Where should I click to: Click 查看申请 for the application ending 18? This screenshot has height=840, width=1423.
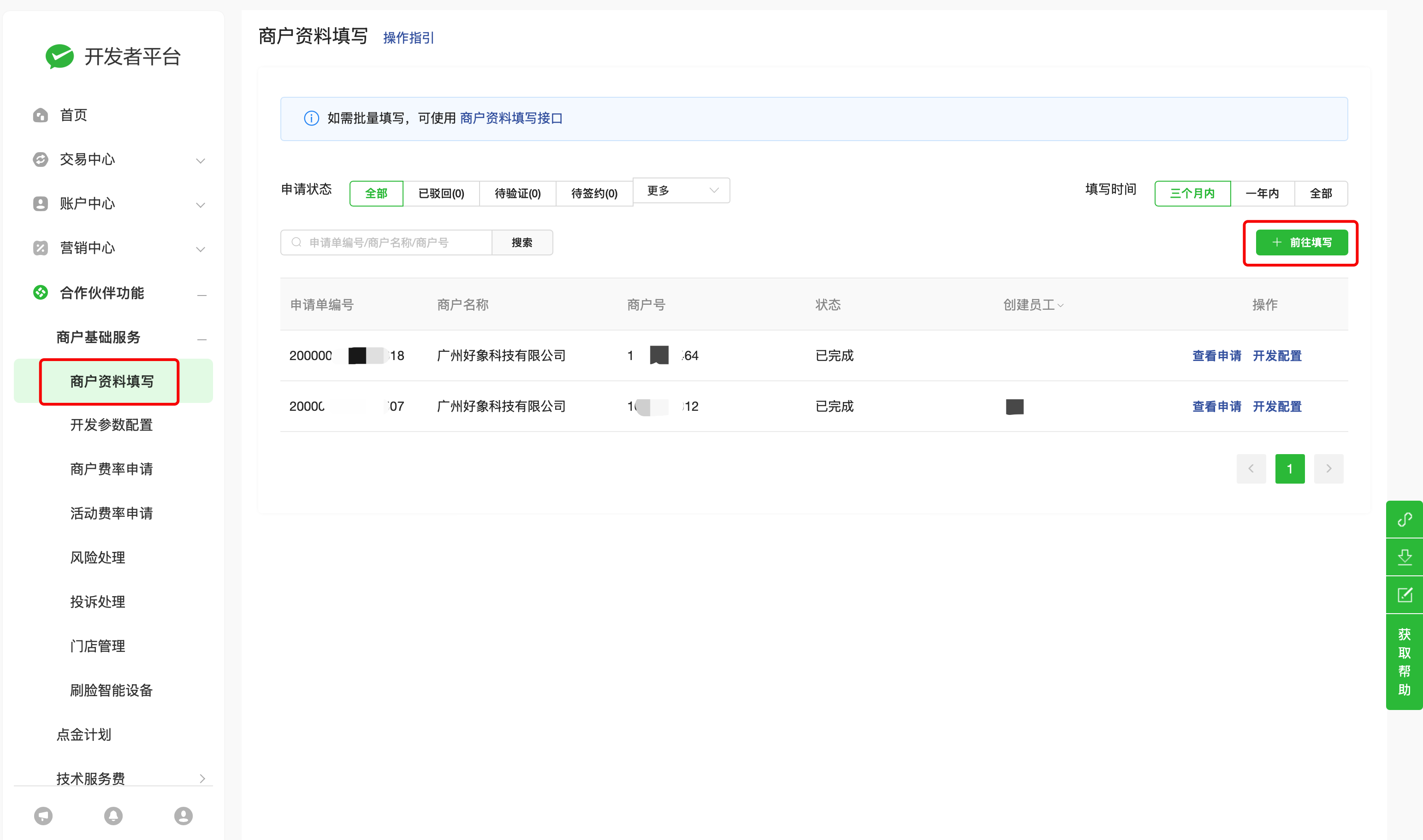pos(1217,356)
